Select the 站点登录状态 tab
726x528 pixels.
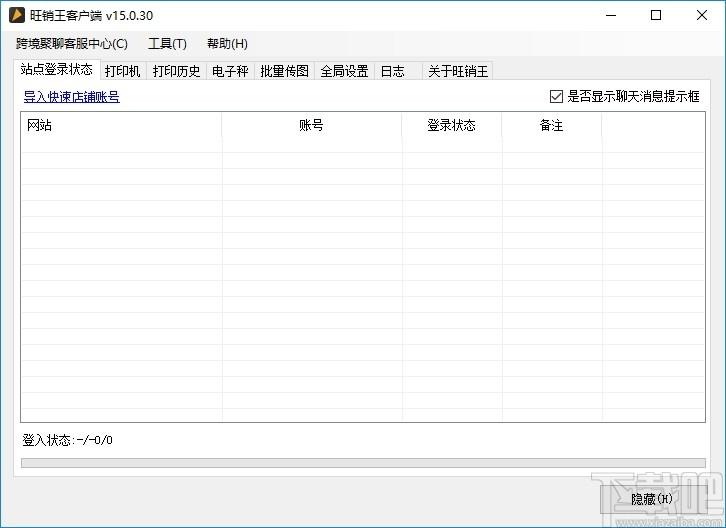click(57, 69)
